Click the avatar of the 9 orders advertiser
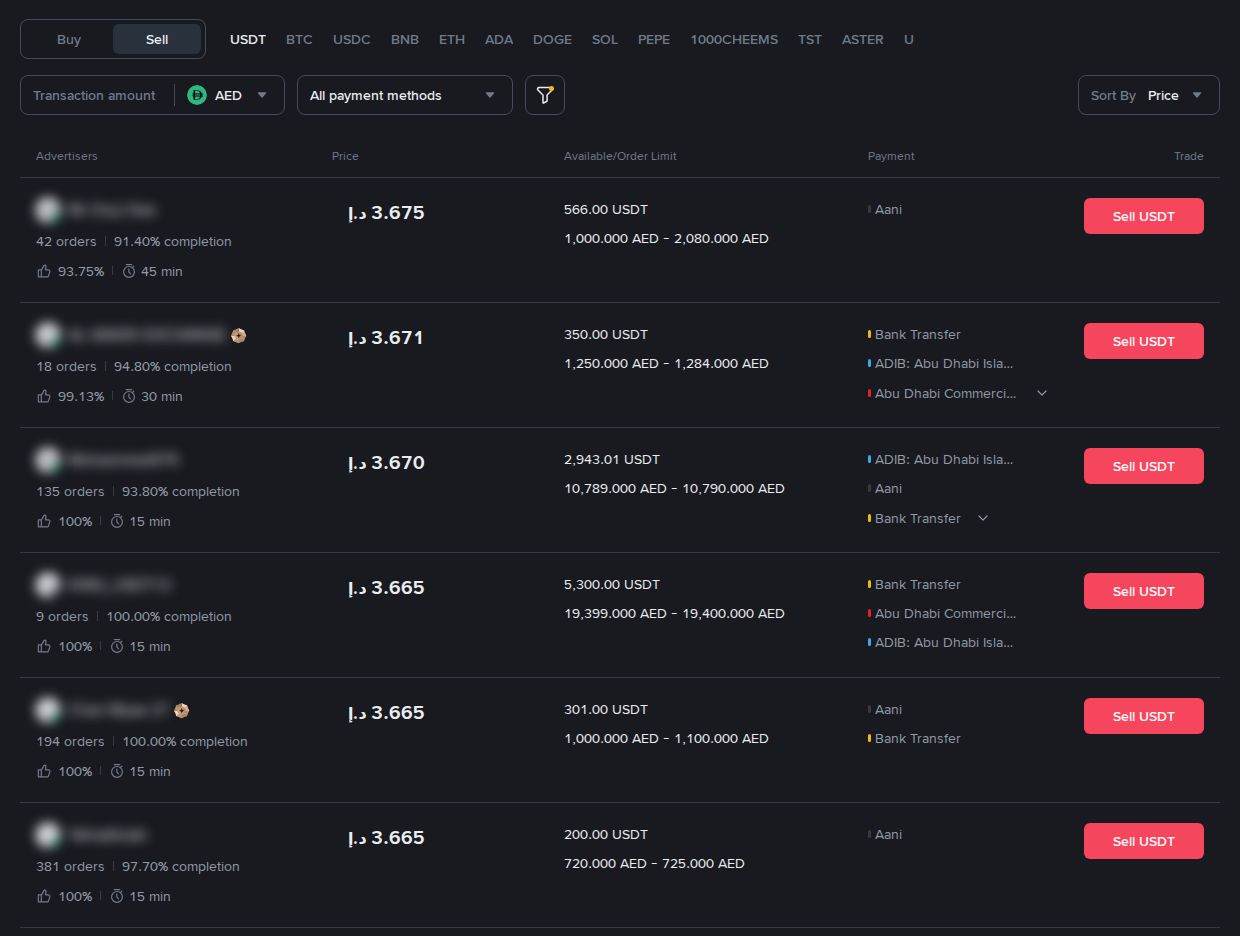The width and height of the screenshot is (1240, 936). point(46,585)
